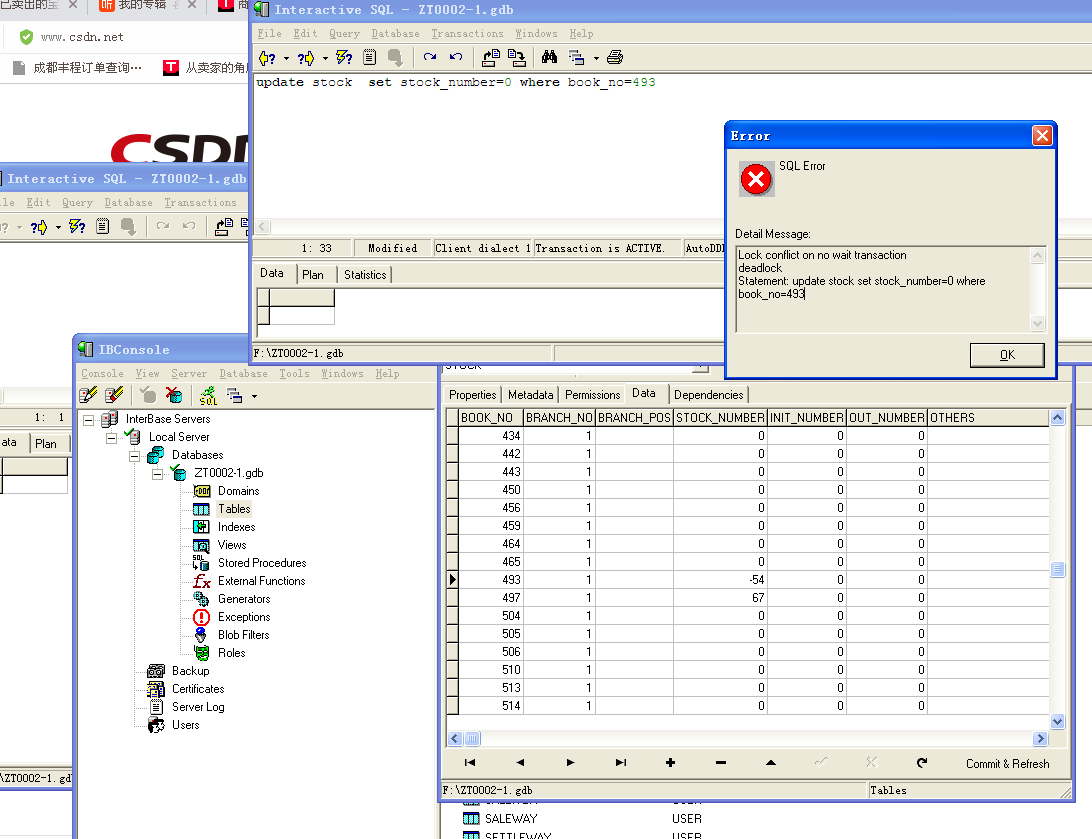Click STOCK_NUMBER column header in grid

click(720, 418)
